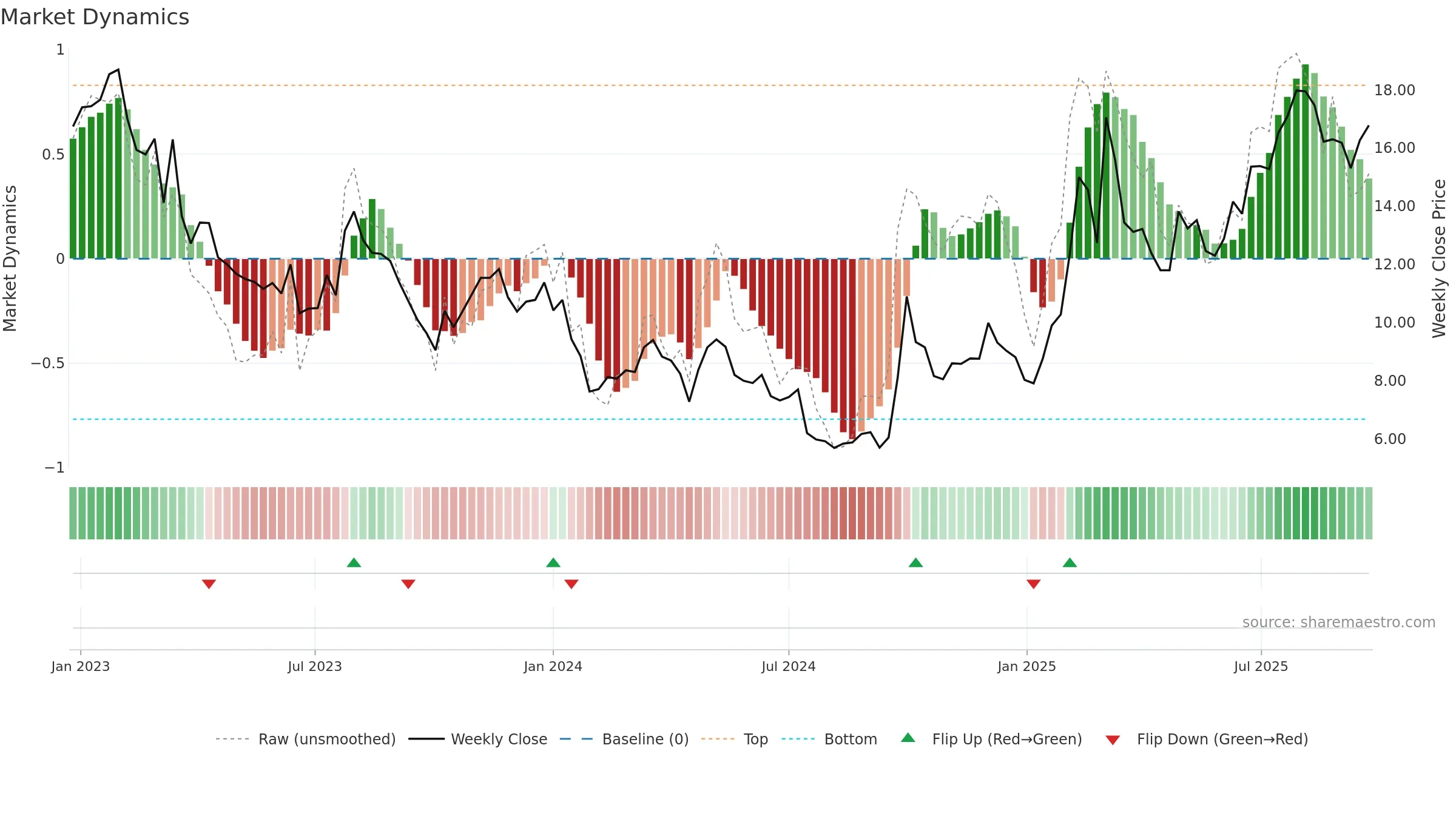
Task: Select the green flip-up marker at Jan 2024
Action: 553,562
